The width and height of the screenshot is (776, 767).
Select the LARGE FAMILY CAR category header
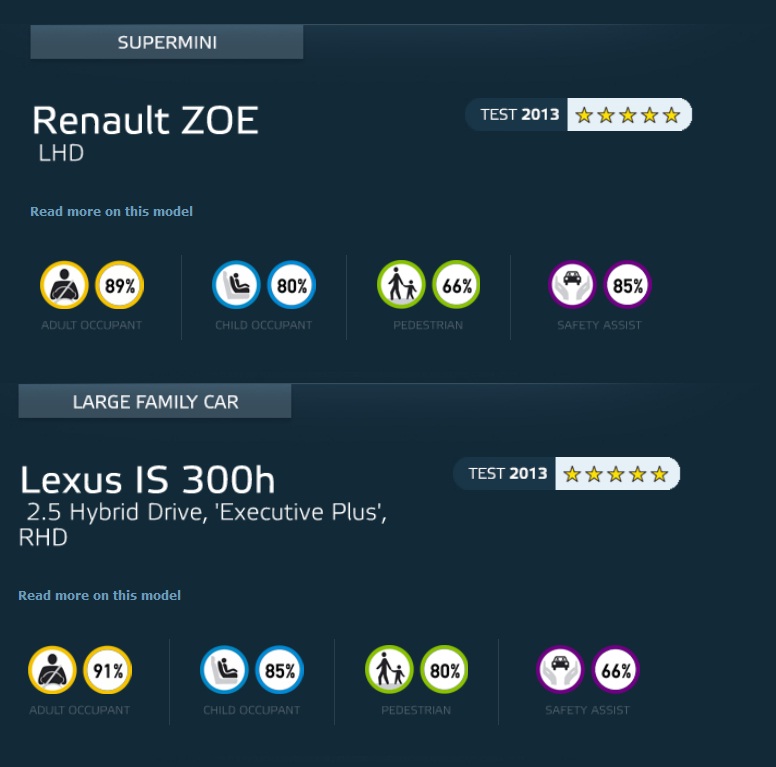coord(155,401)
